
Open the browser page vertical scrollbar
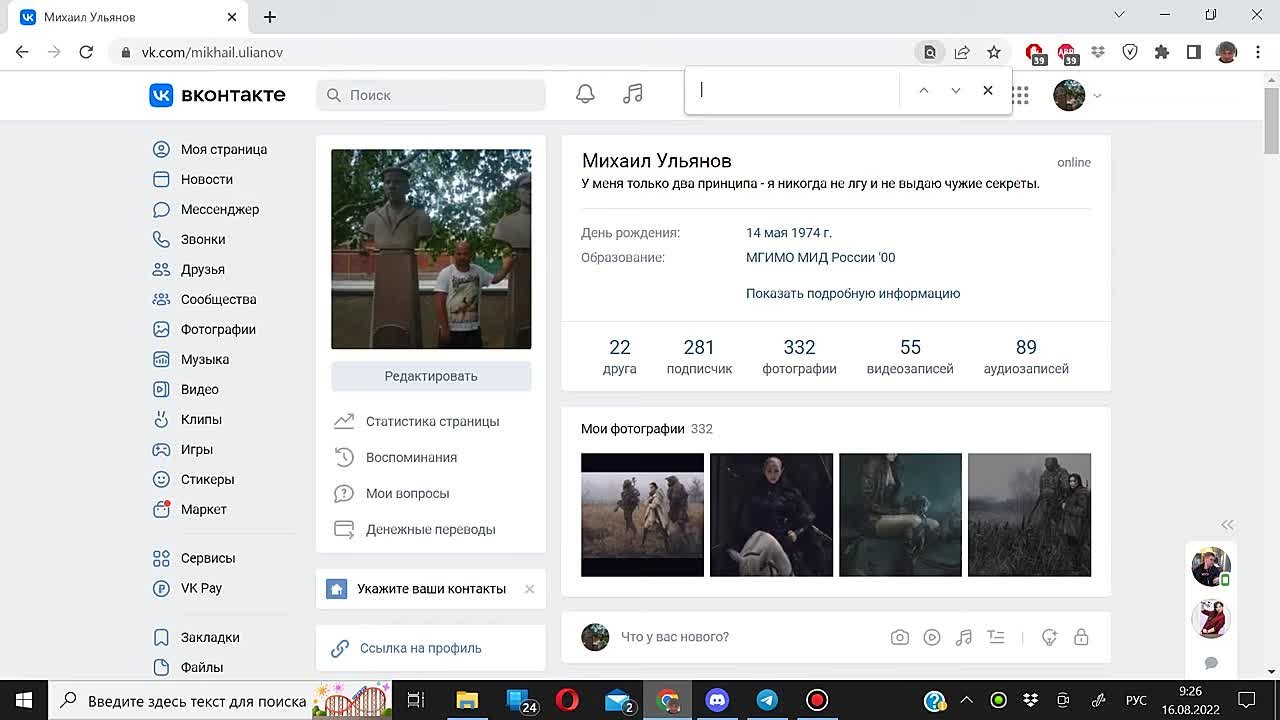pos(1271,120)
